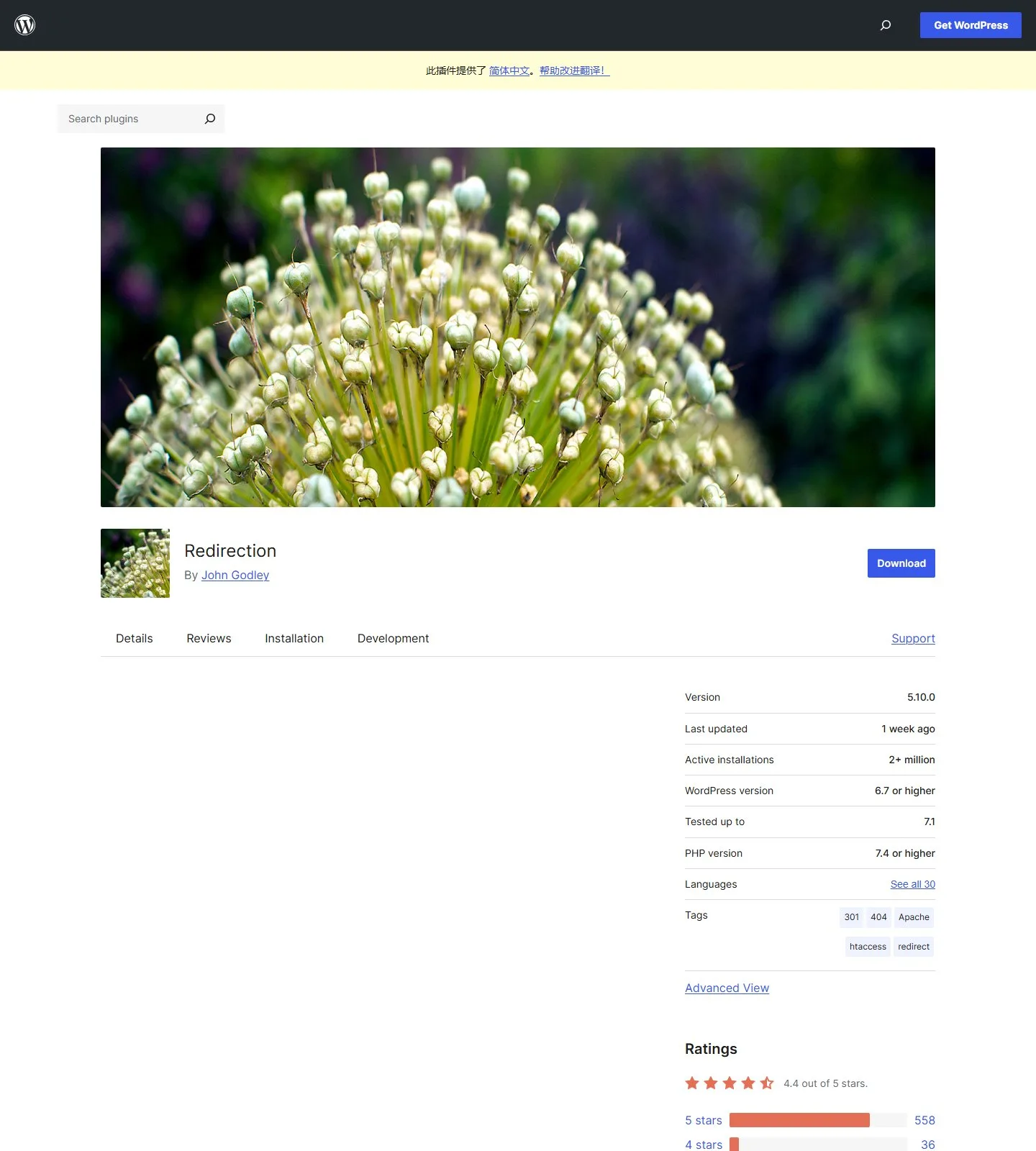Open the 帮助改进翻译 link
Viewport: 1036px width, 1151px height.
575,70
